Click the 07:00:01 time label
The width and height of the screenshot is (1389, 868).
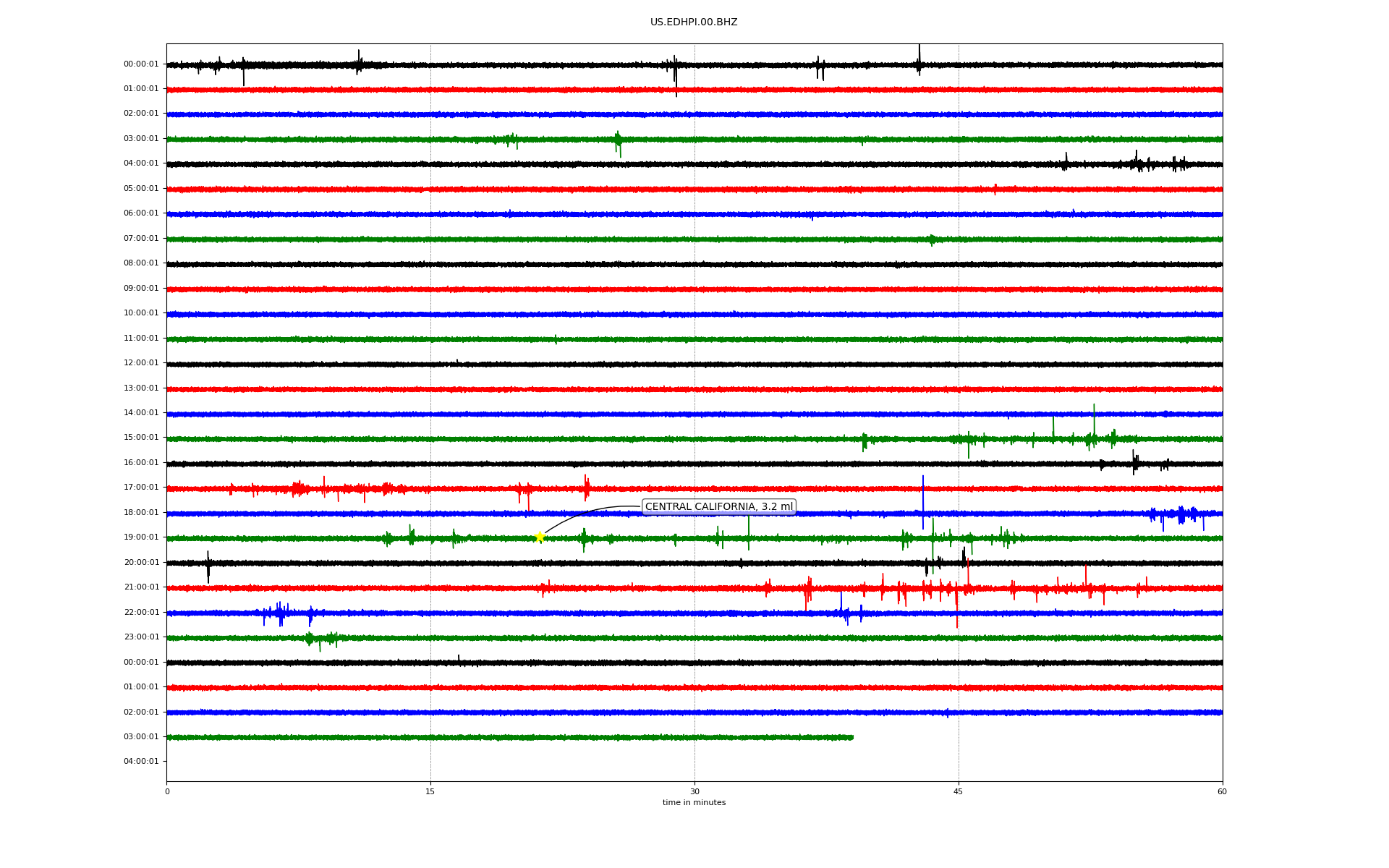pyautogui.click(x=141, y=238)
